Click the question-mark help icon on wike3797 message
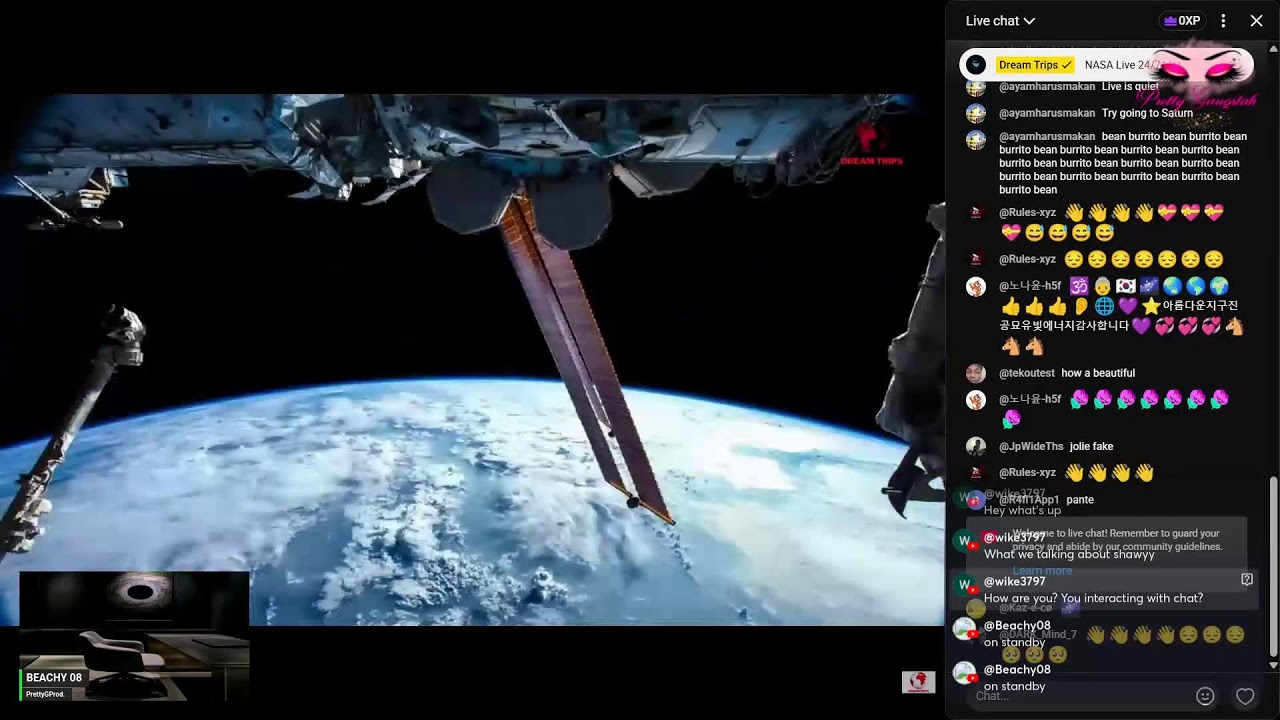This screenshot has height=720, width=1280. [1247, 579]
